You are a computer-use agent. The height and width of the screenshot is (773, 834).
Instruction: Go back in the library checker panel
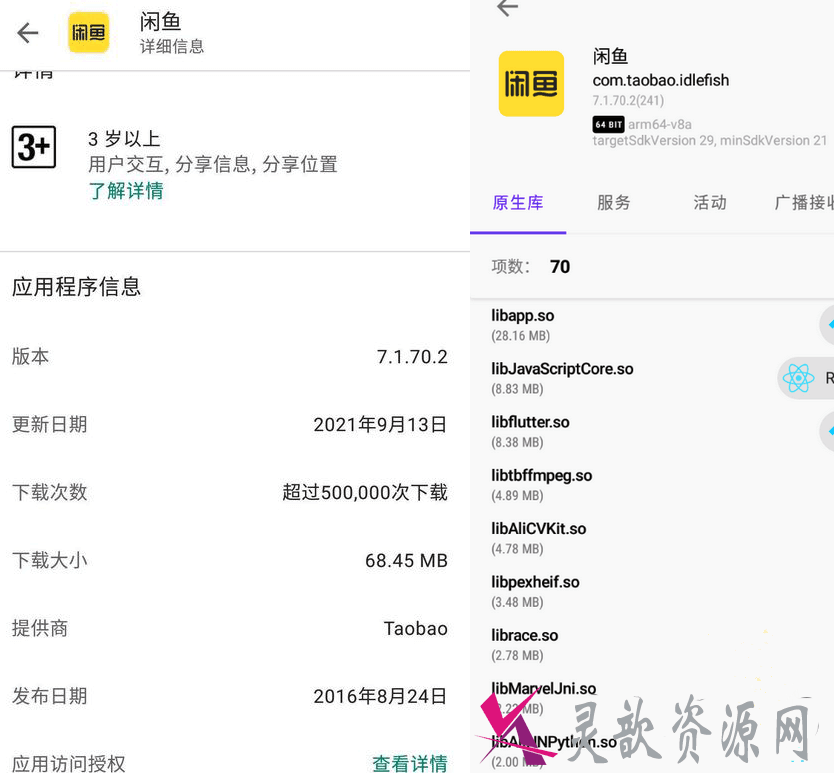[507, 7]
